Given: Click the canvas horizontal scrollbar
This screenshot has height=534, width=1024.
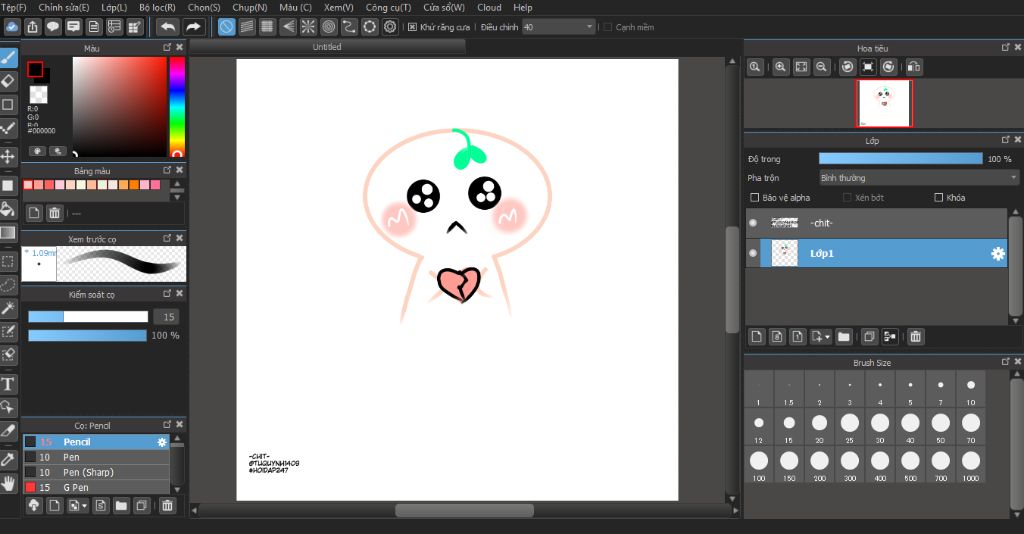Looking at the screenshot, I should (x=464, y=510).
